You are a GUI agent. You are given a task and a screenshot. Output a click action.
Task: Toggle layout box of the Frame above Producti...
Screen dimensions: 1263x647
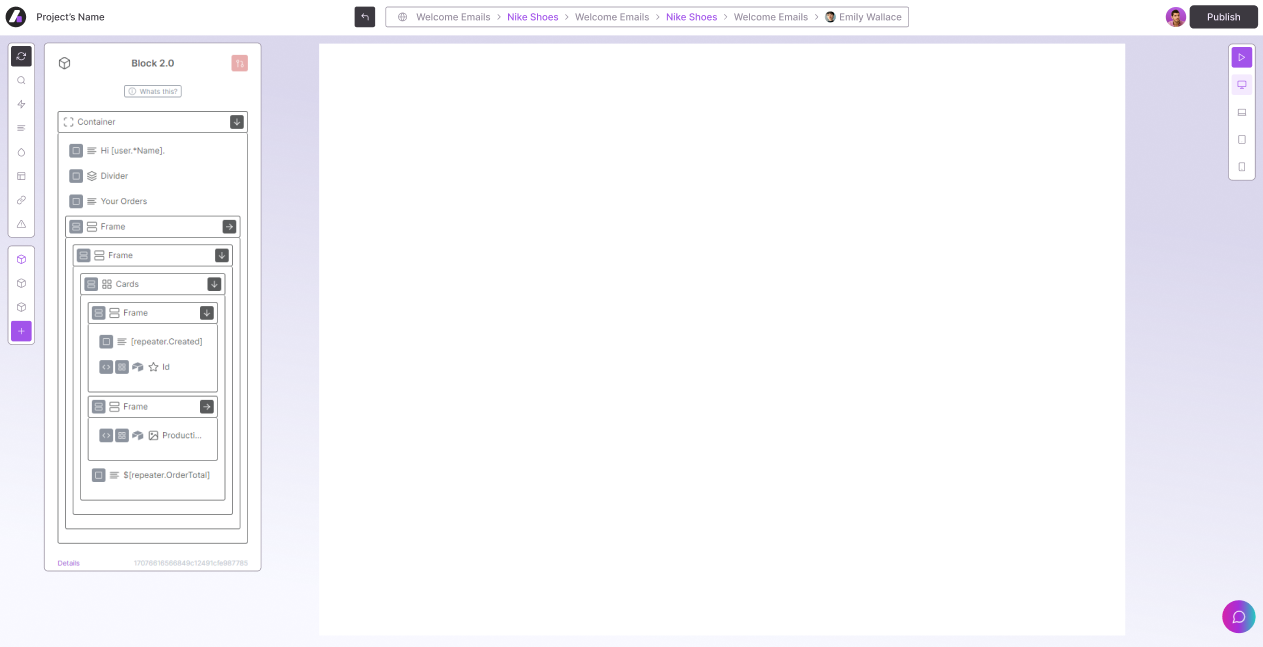point(99,407)
